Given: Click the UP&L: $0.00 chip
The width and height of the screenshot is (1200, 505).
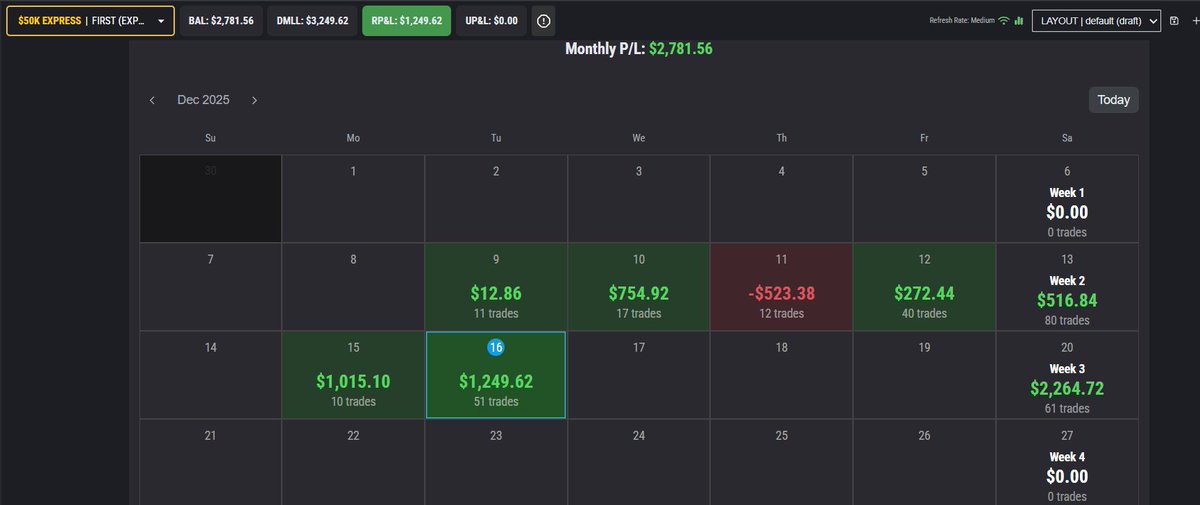Looking at the screenshot, I should [x=491, y=21].
